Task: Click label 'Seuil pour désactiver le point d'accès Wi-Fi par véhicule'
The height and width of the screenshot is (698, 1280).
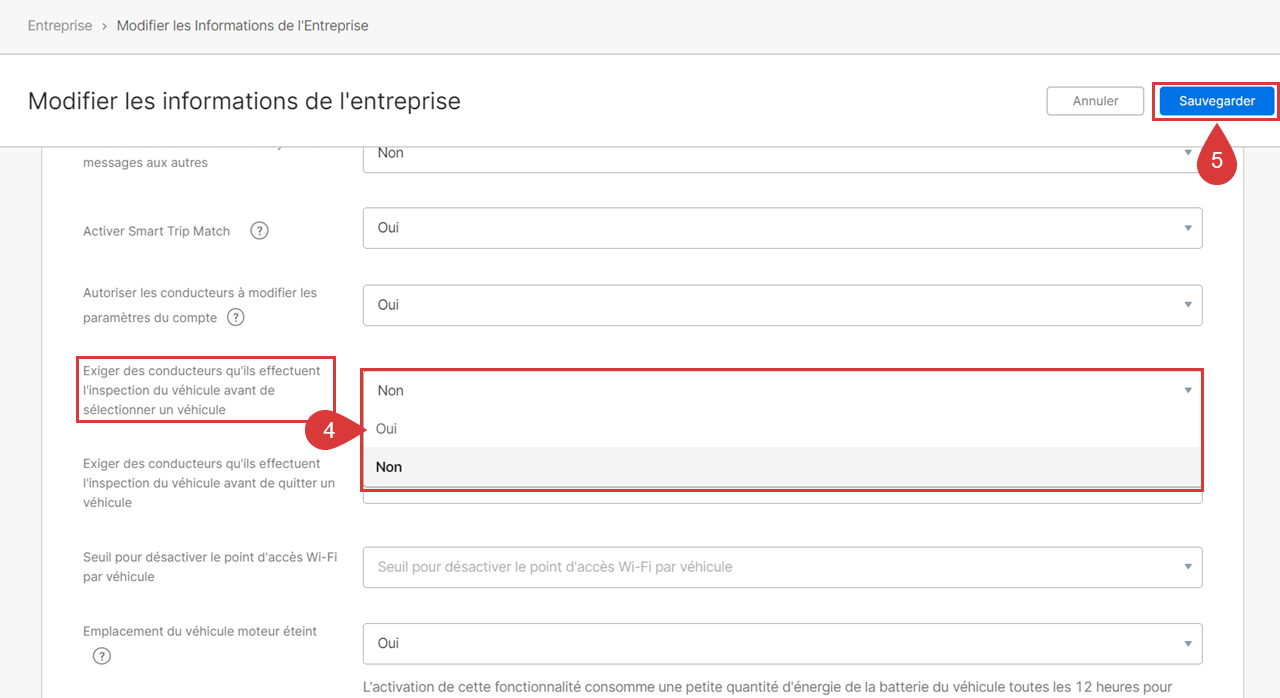Action: coord(210,567)
